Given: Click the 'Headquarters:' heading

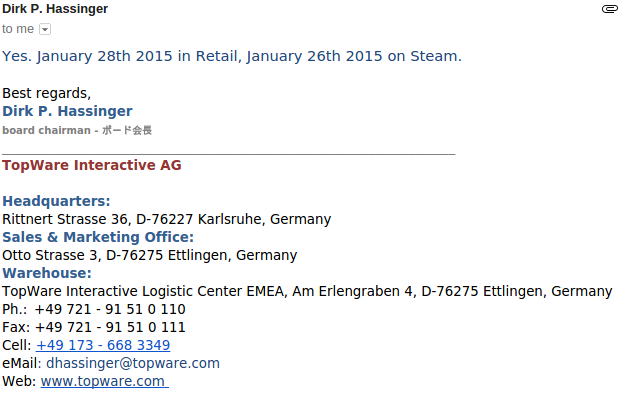Looking at the screenshot, I should [56, 201].
